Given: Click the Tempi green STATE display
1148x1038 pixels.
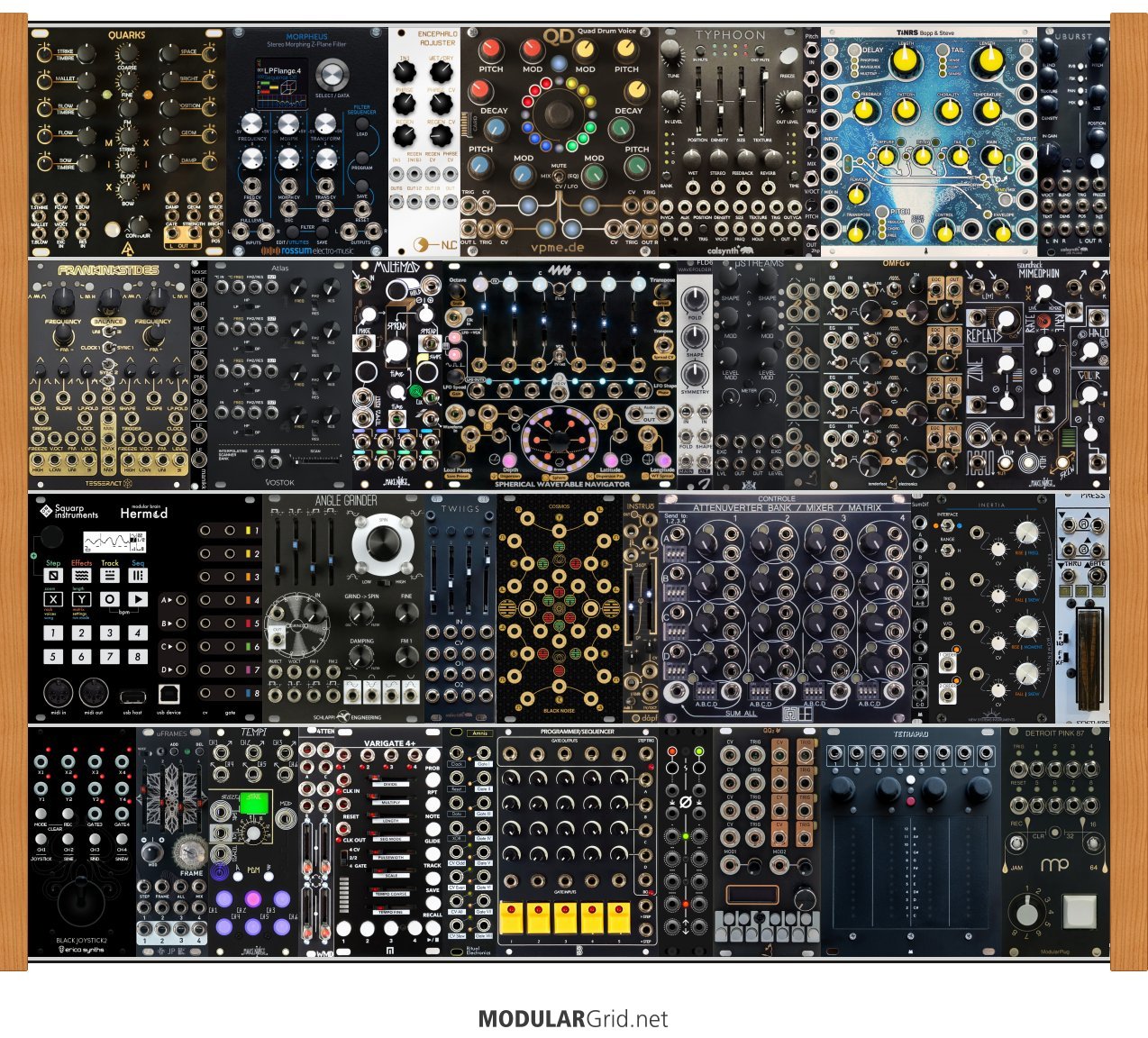Looking at the screenshot, I should 252,804.
